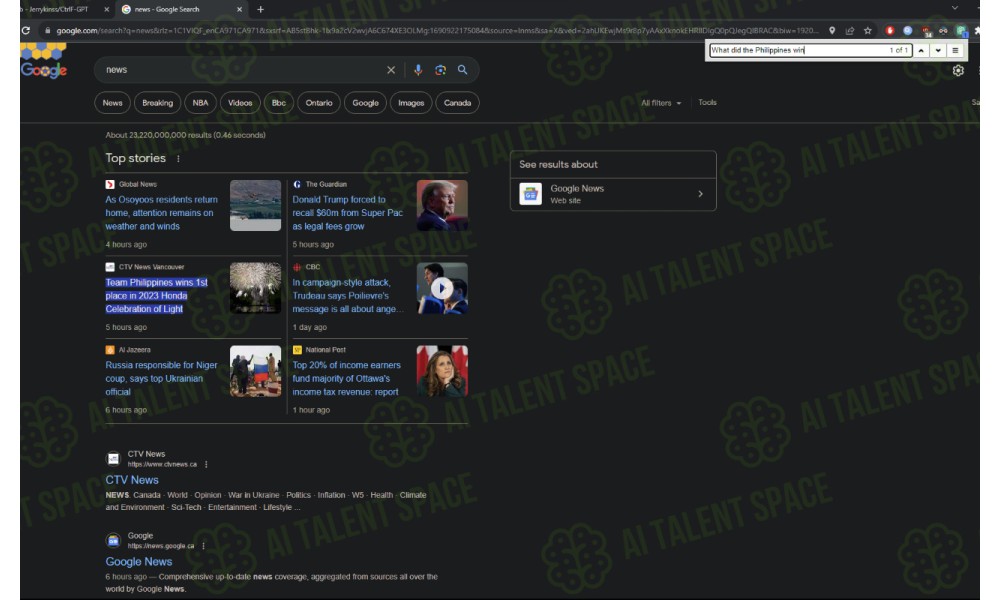This screenshot has height=600, width=1000.
Task: Open the Google News result three-dot menu
Action: (203, 546)
